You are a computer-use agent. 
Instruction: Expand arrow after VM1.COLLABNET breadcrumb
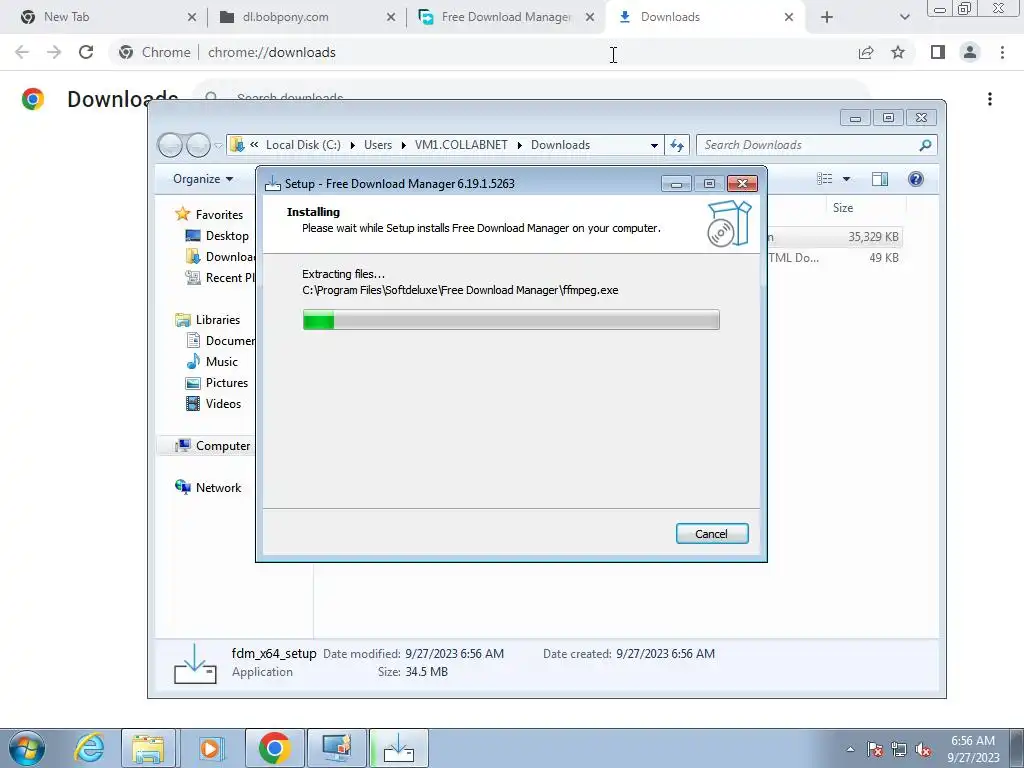[520, 145]
